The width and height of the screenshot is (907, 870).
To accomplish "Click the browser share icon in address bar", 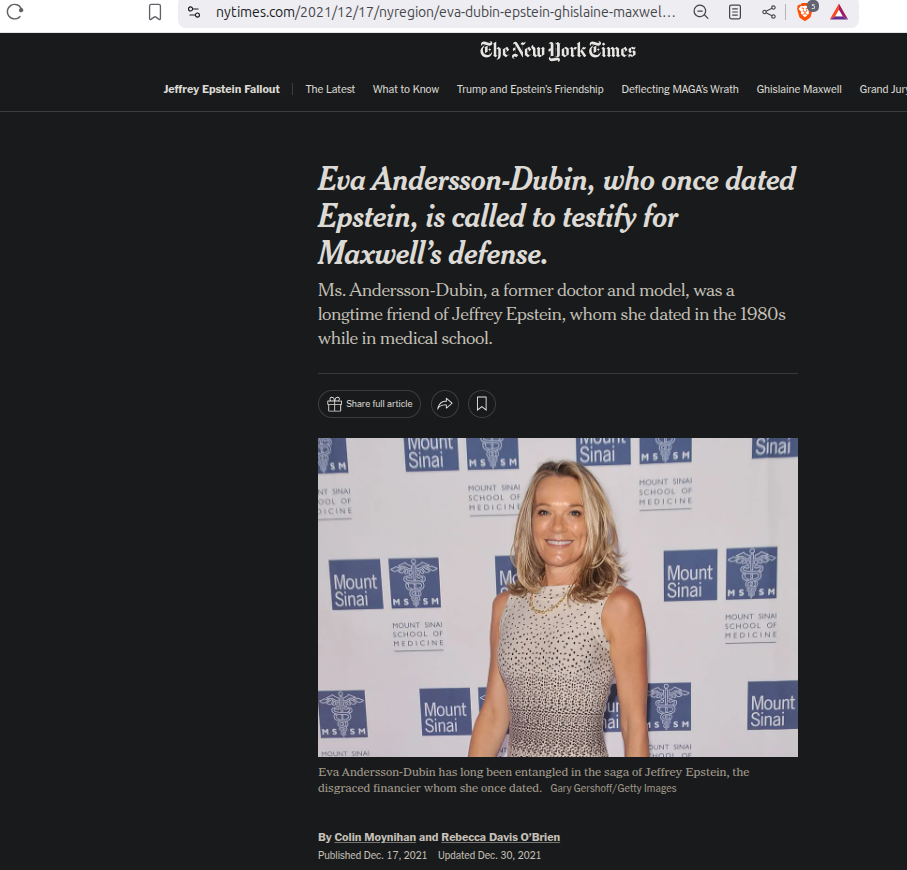I will tap(769, 12).
